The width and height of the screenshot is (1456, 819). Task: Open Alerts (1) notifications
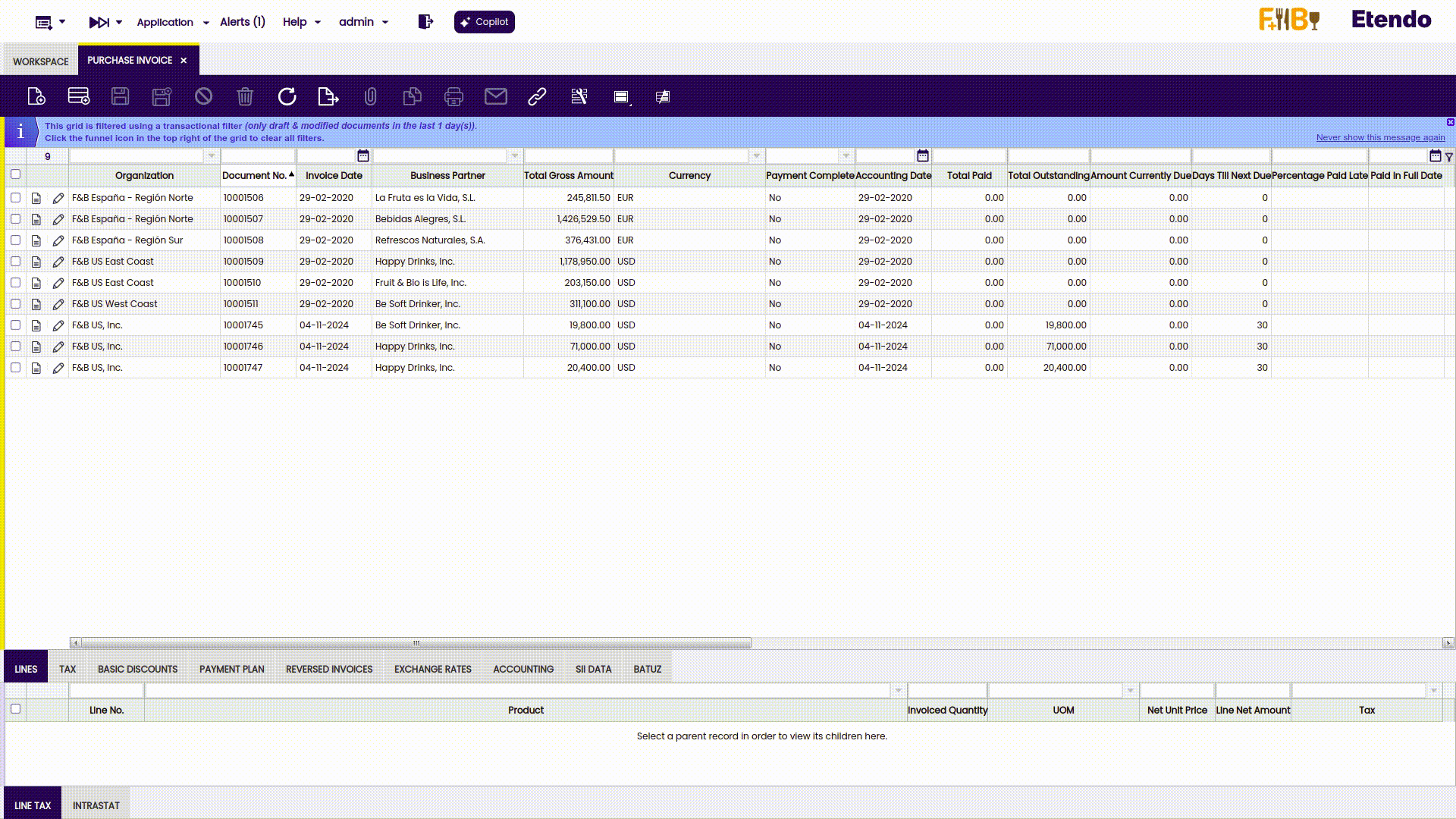243,22
